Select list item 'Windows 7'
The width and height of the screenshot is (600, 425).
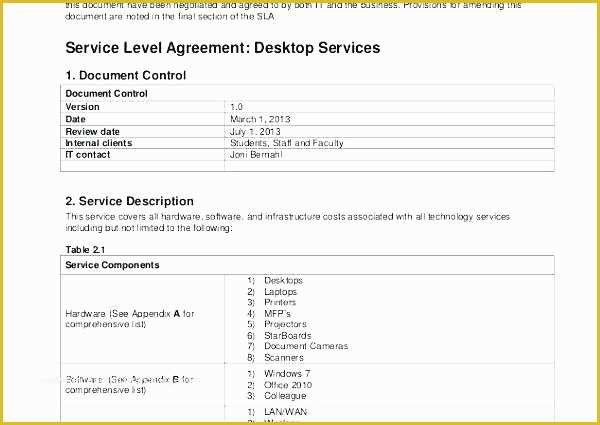[287, 374]
